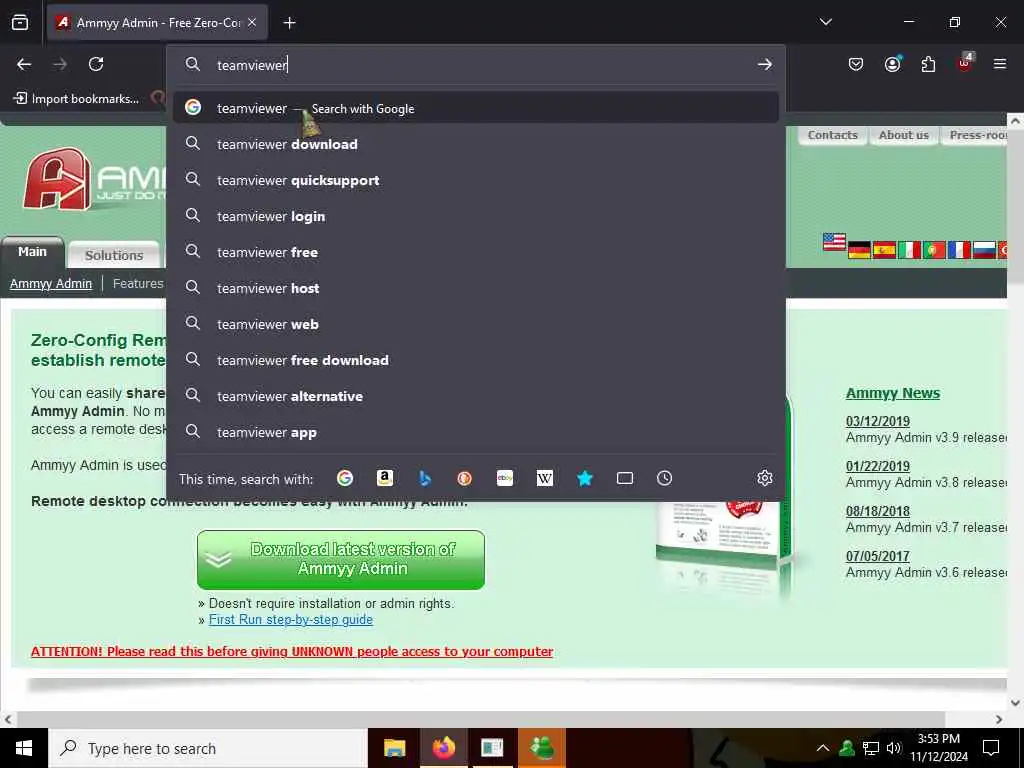The height and width of the screenshot is (768, 1024).
Task: Search this time with Amazon icon
Action: point(385,478)
